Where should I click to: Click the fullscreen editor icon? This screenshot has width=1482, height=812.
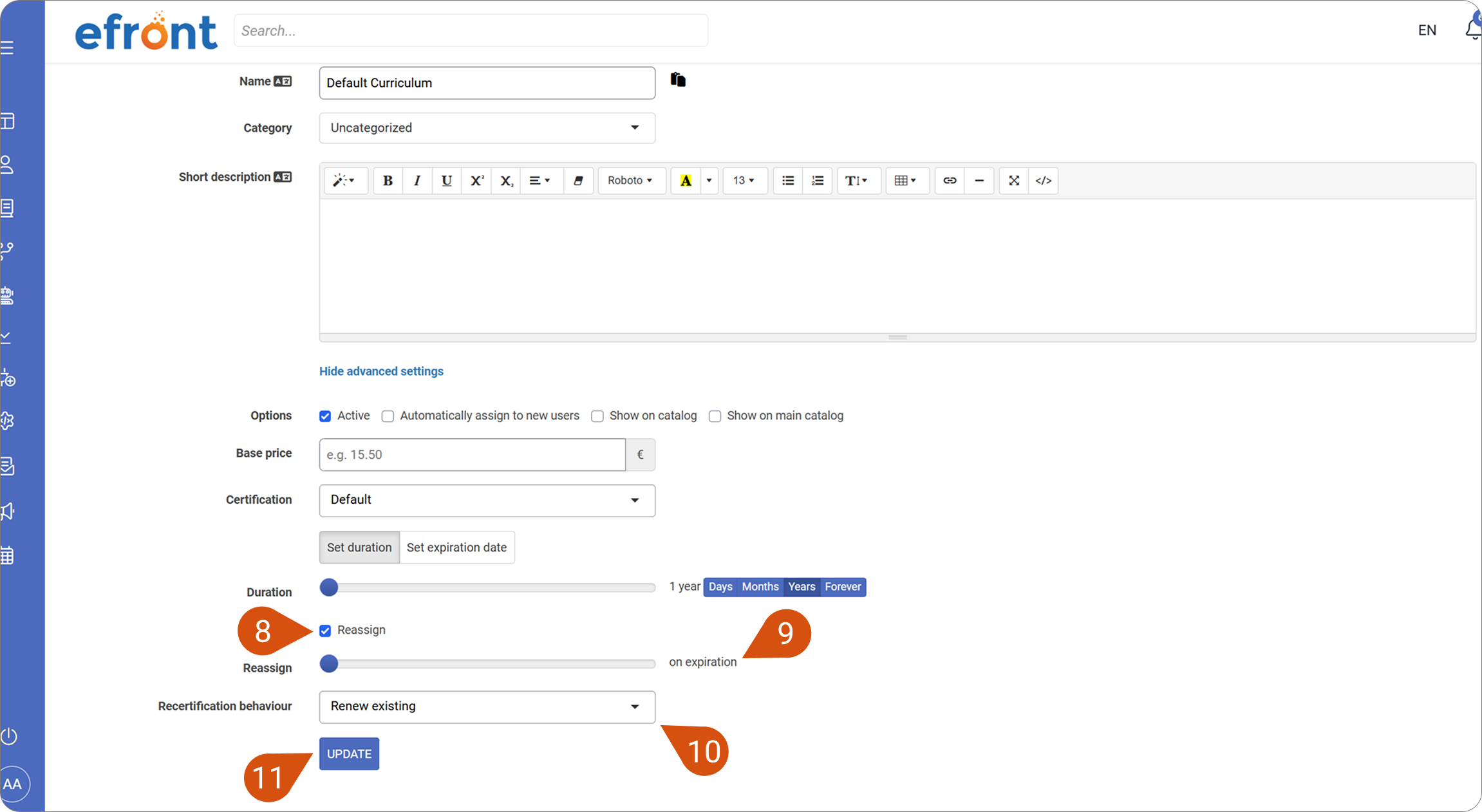click(1014, 181)
